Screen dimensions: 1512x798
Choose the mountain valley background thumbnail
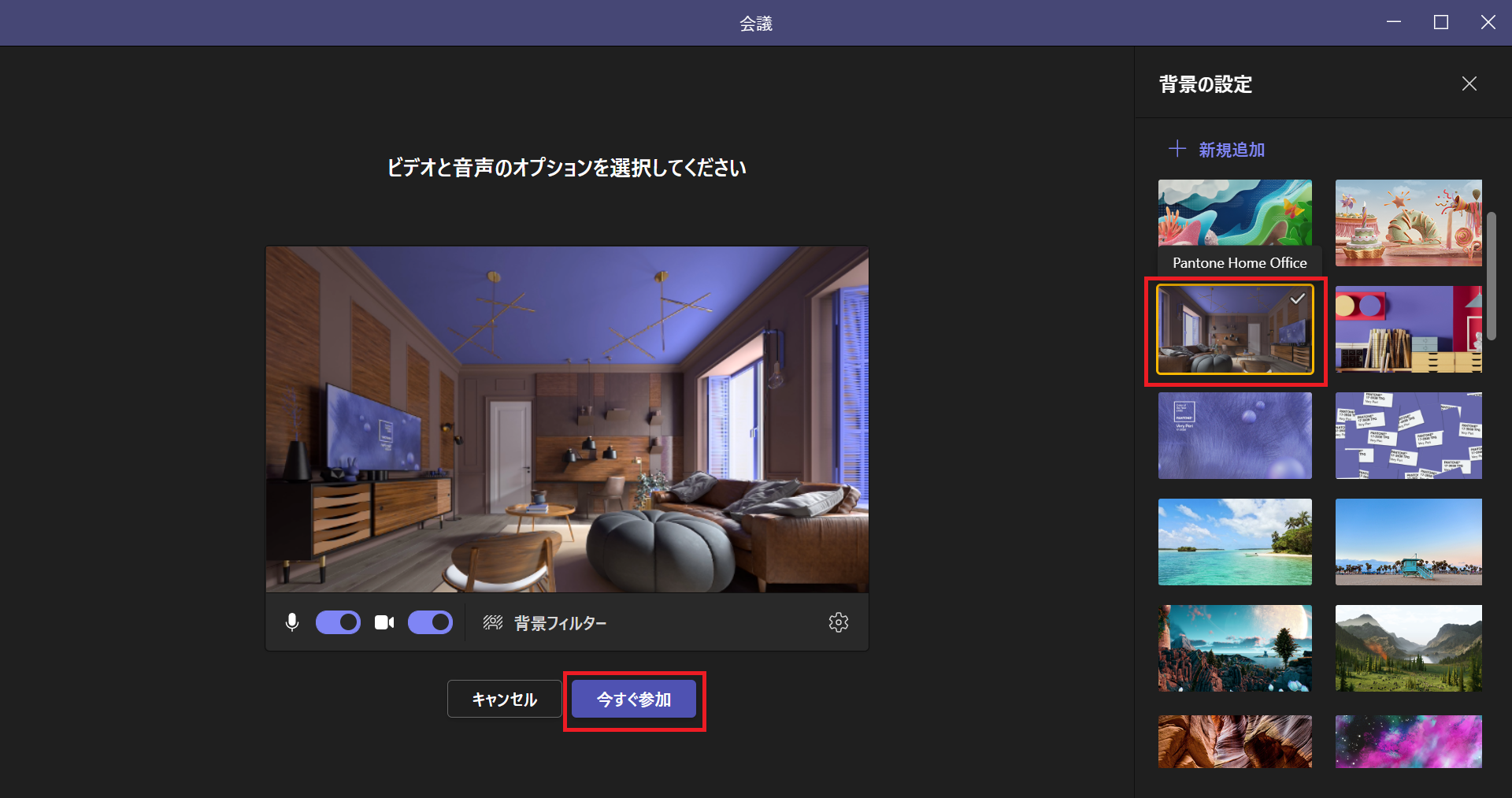pyautogui.click(x=1408, y=648)
